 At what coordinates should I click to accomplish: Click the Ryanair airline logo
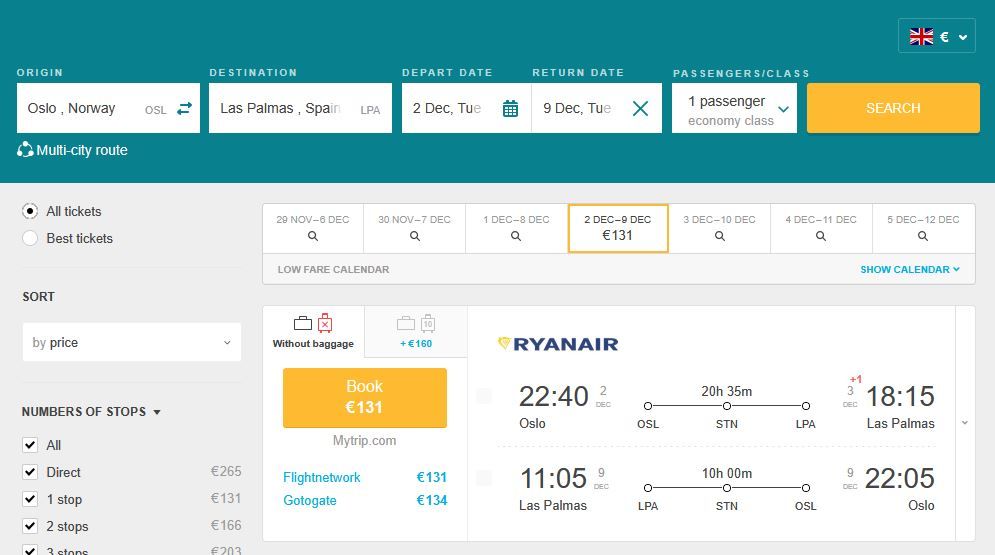(x=558, y=344)
